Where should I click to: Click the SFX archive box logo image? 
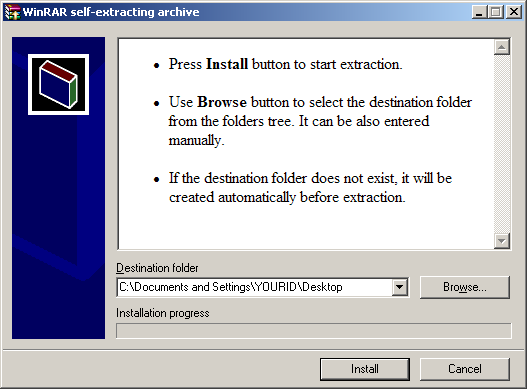[58, 84]
